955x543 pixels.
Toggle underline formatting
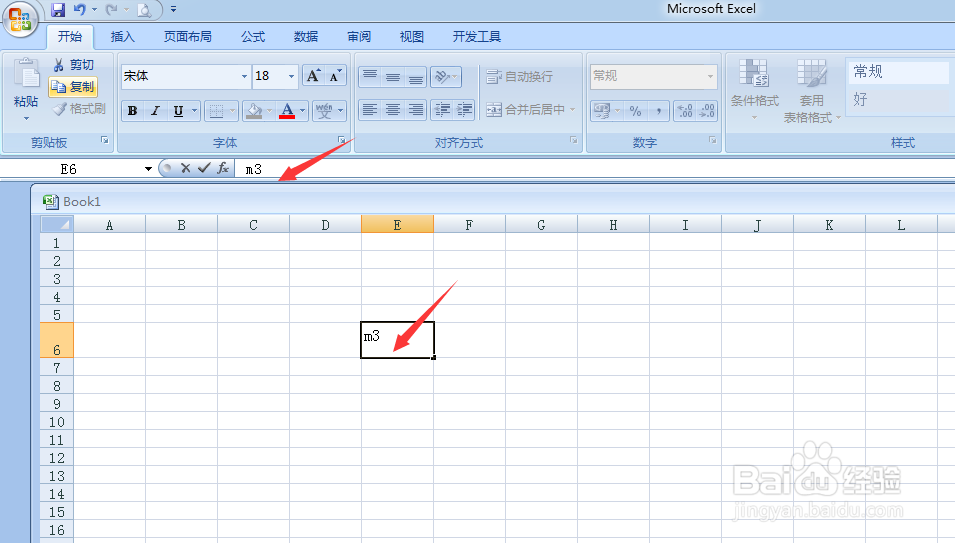178,111
